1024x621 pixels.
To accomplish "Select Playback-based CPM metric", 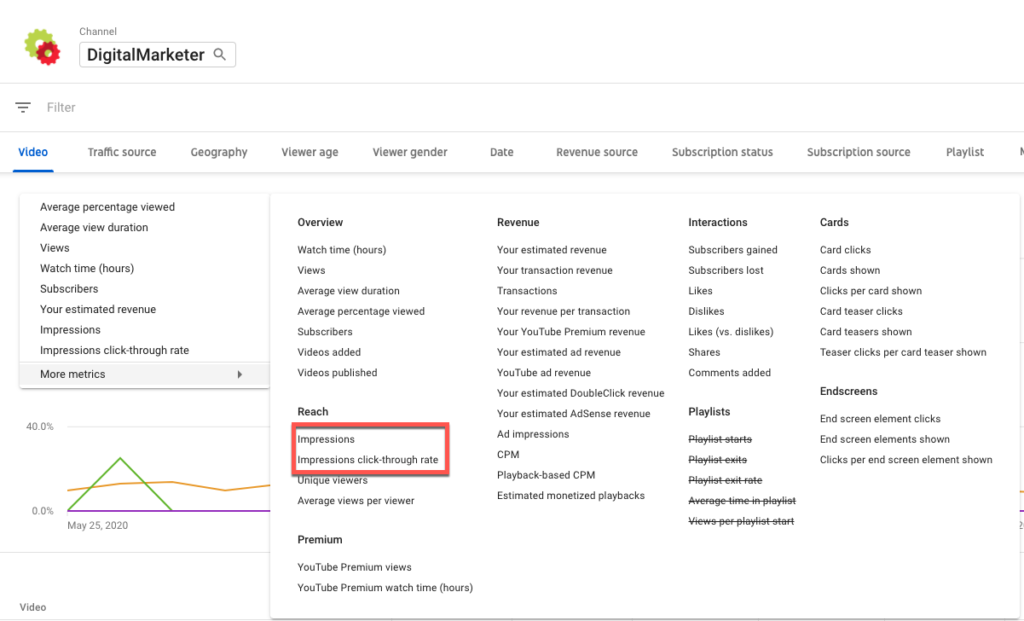I will coord(546,475).
